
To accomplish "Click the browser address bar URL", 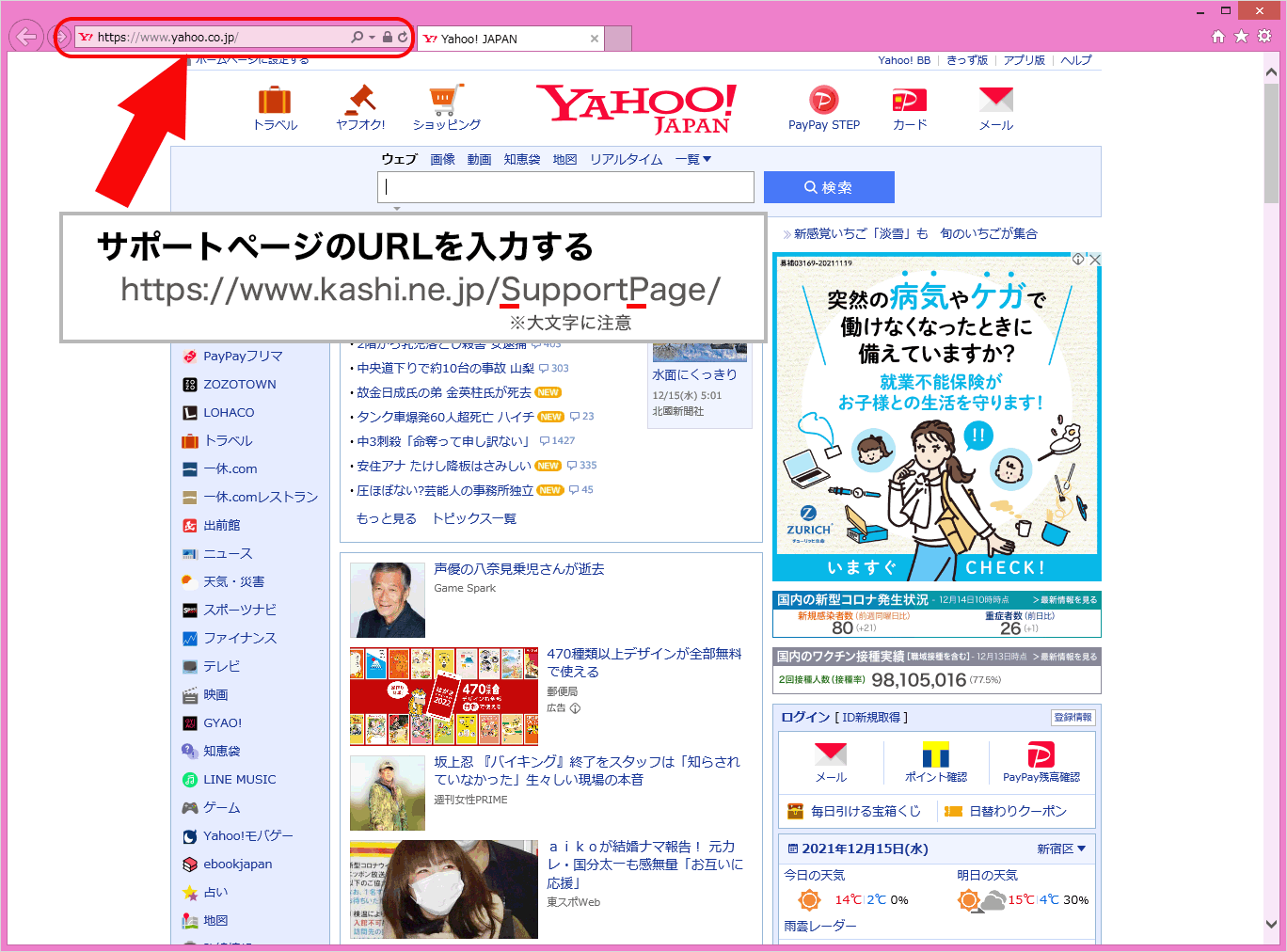I will 167,38.
